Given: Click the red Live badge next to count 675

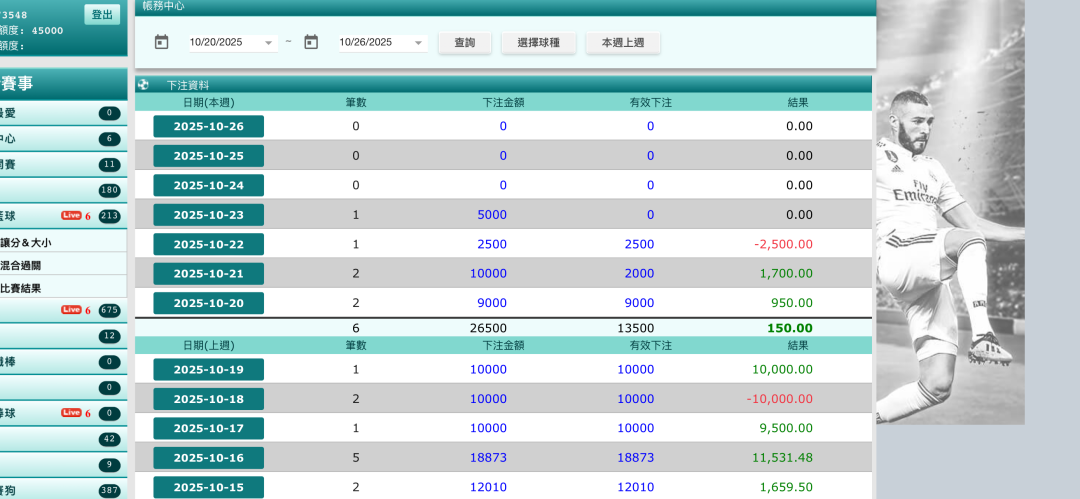Looking at the screenshot, I should (x=71, y=310).
